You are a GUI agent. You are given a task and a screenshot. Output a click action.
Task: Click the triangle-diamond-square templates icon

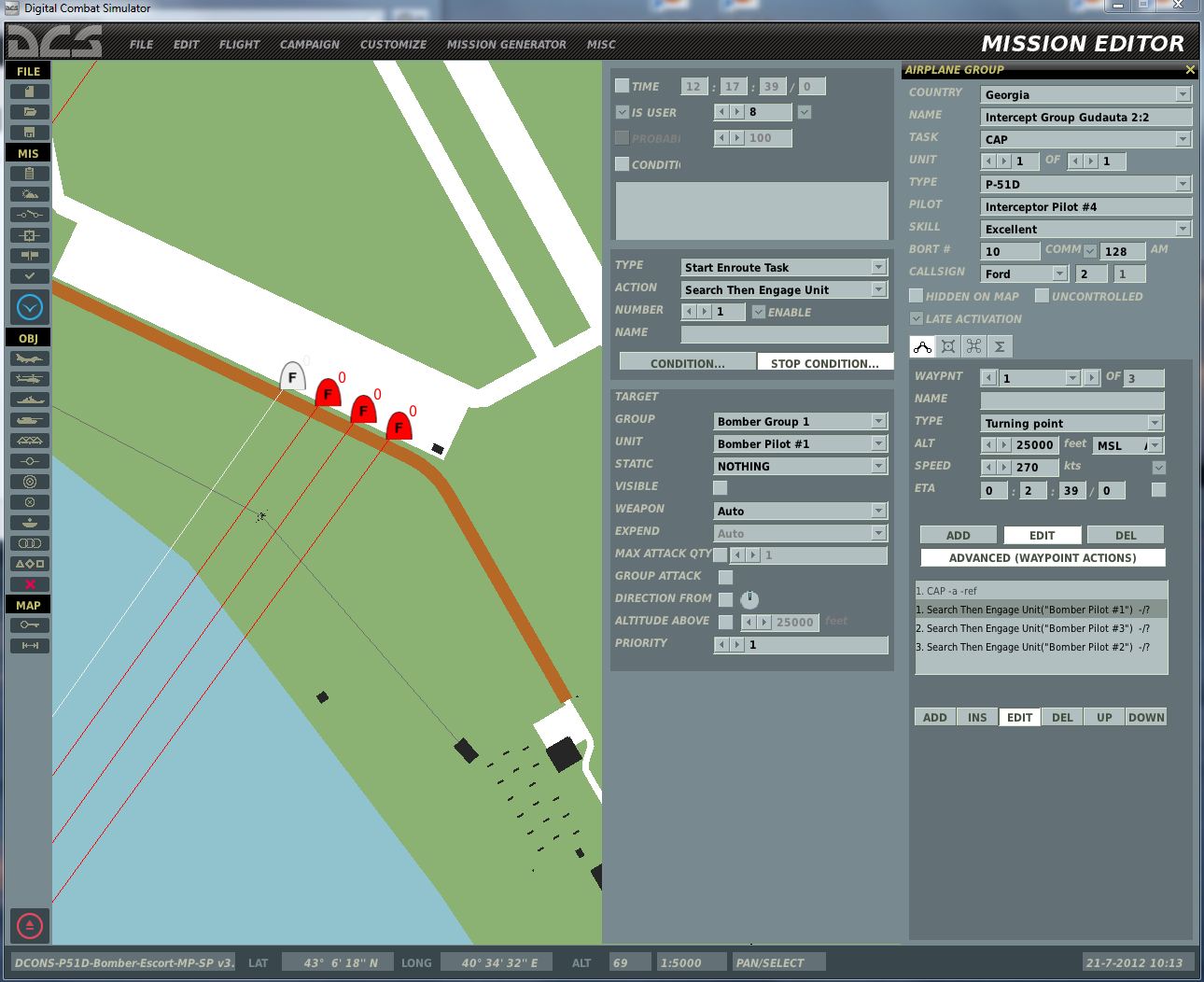[29, 564]
